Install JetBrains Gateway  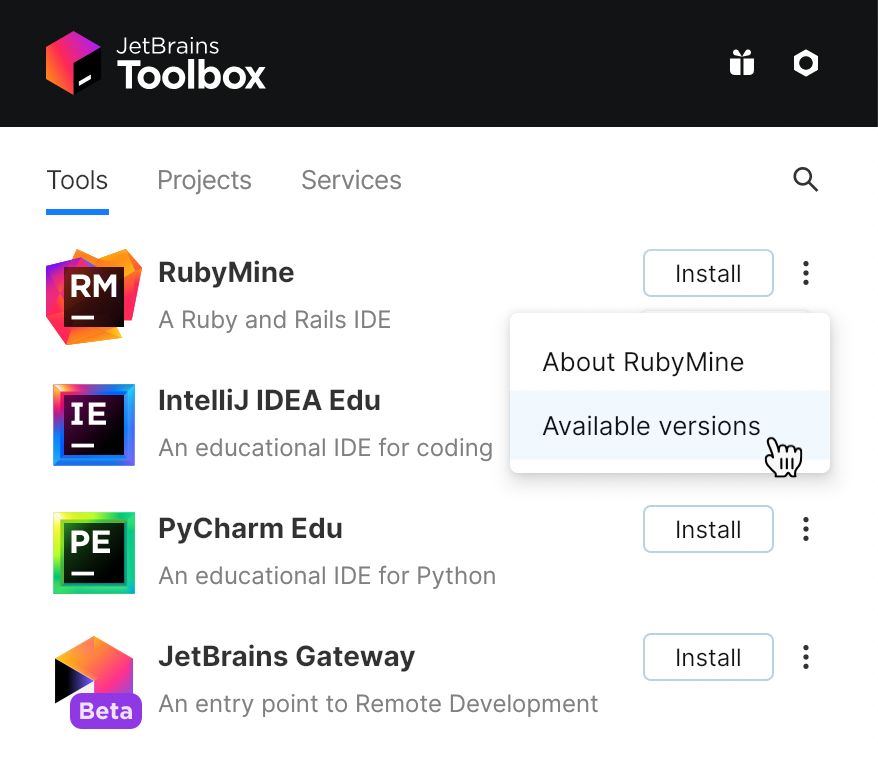[x=708, y=657]
